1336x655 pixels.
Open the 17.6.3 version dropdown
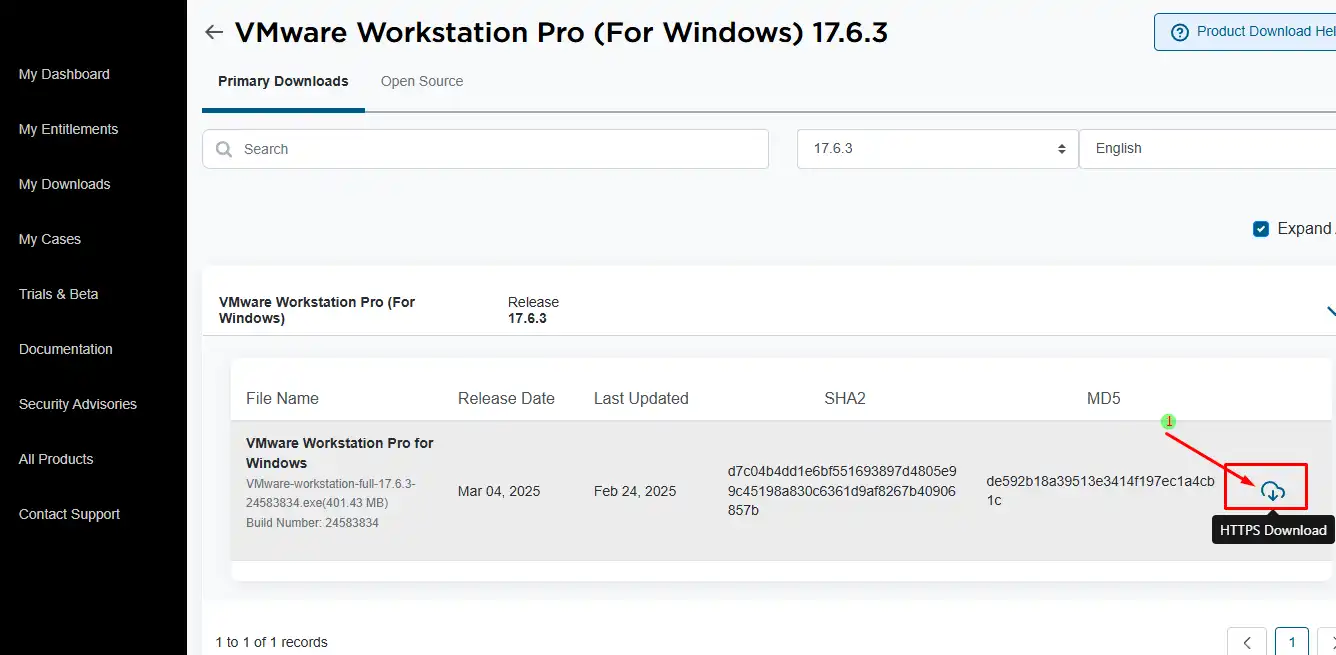coord(937,149)
